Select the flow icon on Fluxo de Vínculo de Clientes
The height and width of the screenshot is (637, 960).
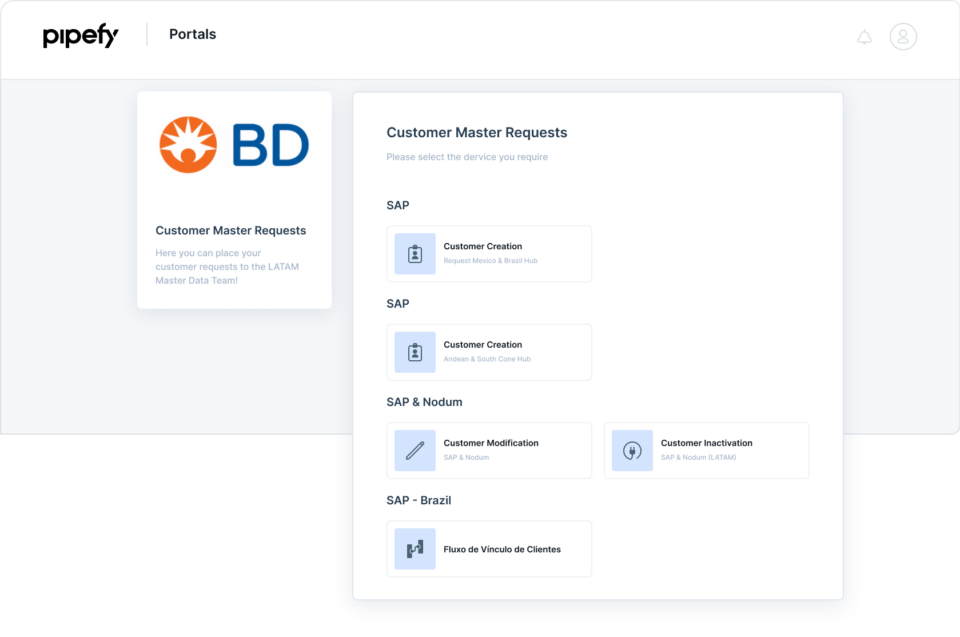(414, 548)
